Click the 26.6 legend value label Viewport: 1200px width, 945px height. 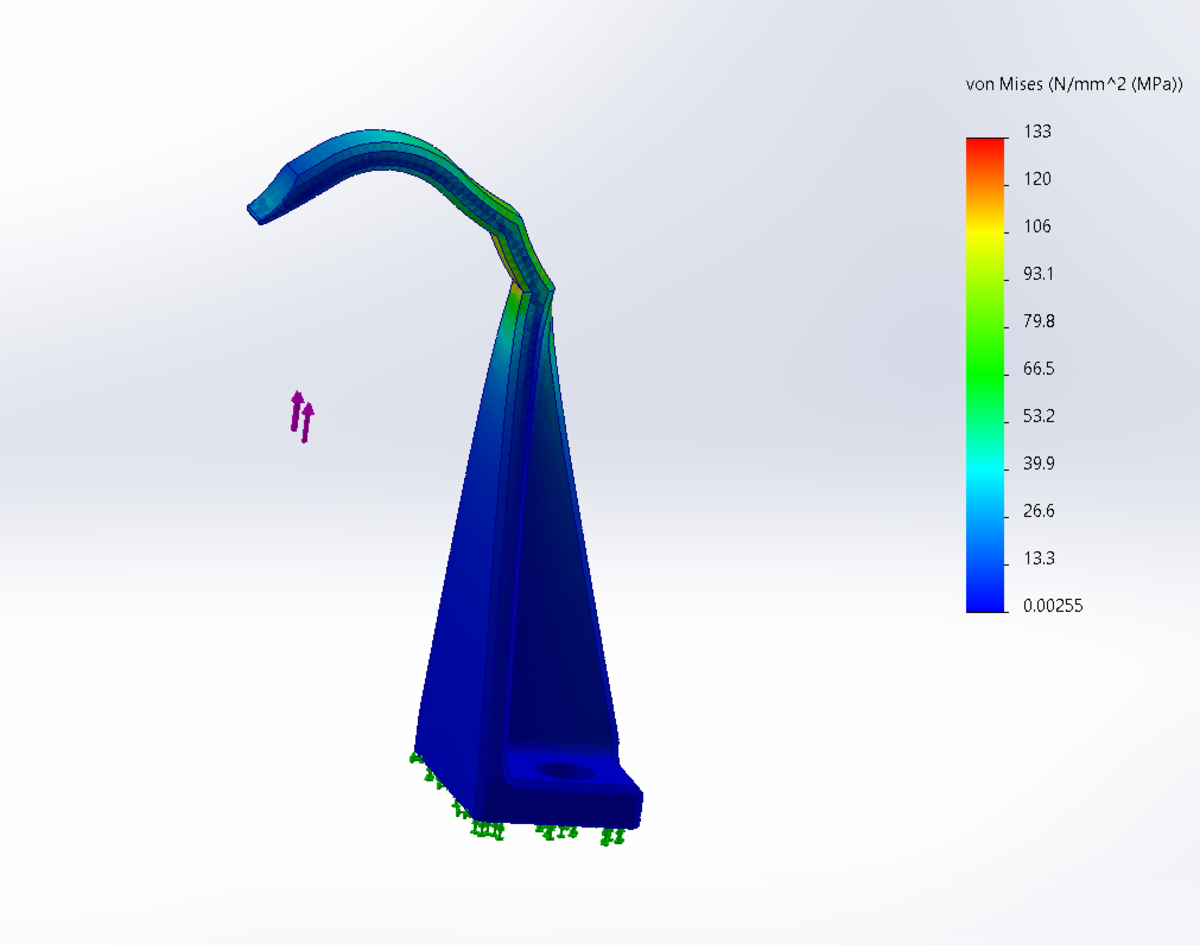pyautogui.click(x=1038, y=511)
